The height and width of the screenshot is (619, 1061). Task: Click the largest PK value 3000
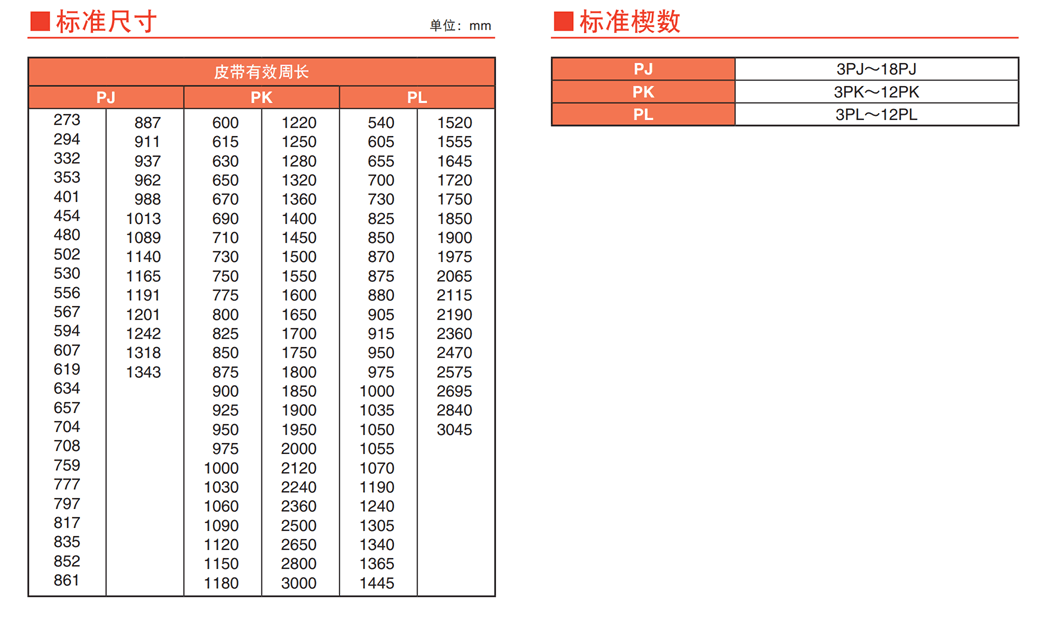[x=299, y=584]
